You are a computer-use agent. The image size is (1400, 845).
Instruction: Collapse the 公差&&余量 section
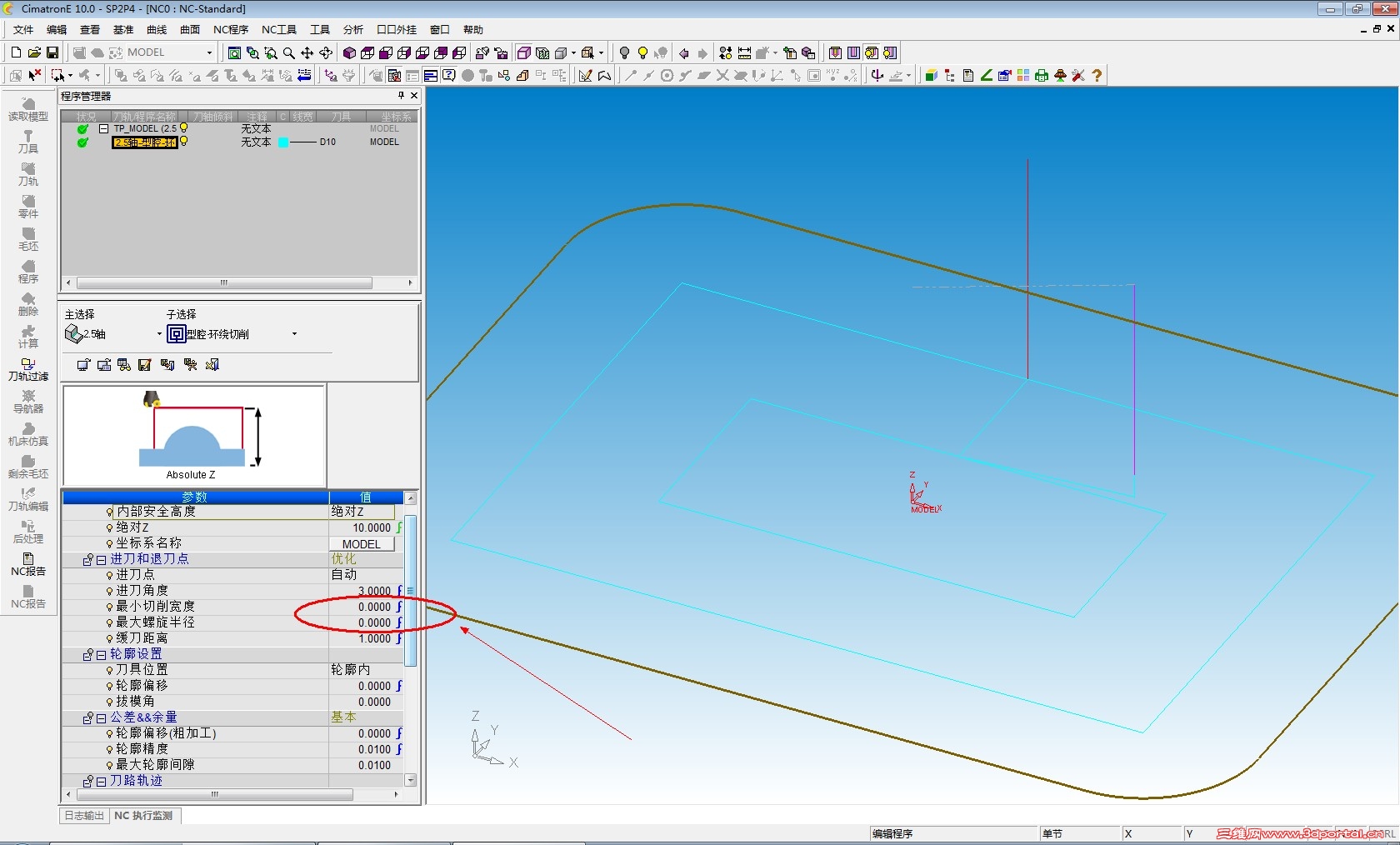(x=101, y=718)
